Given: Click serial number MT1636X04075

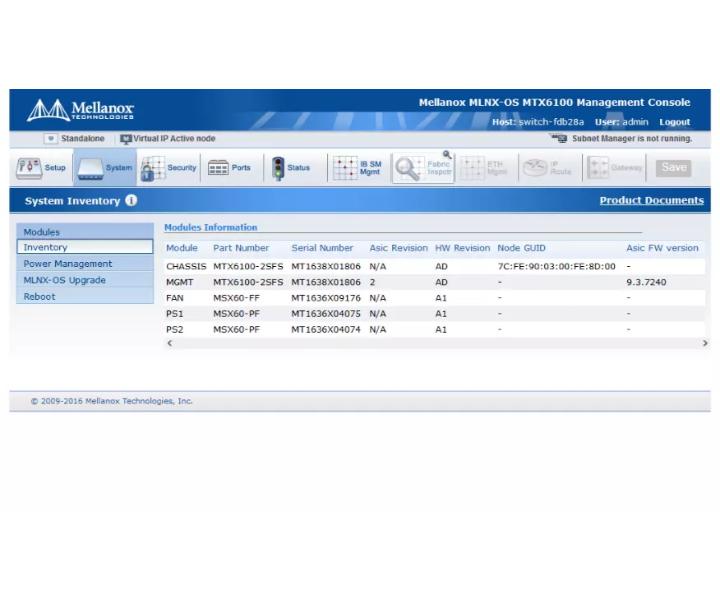Looking at the screenshot, I should click(x=326, y=314).
